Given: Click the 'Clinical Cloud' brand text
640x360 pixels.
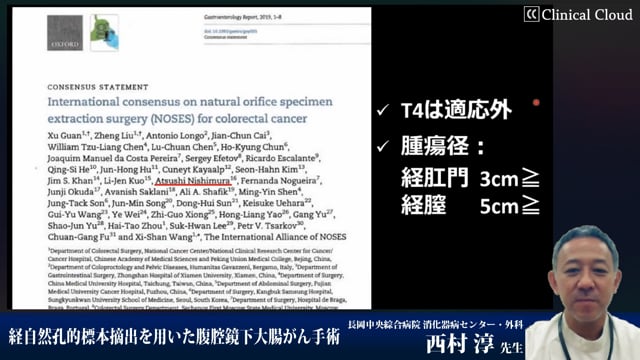Looking at the screenshot, I should (587, 15).
